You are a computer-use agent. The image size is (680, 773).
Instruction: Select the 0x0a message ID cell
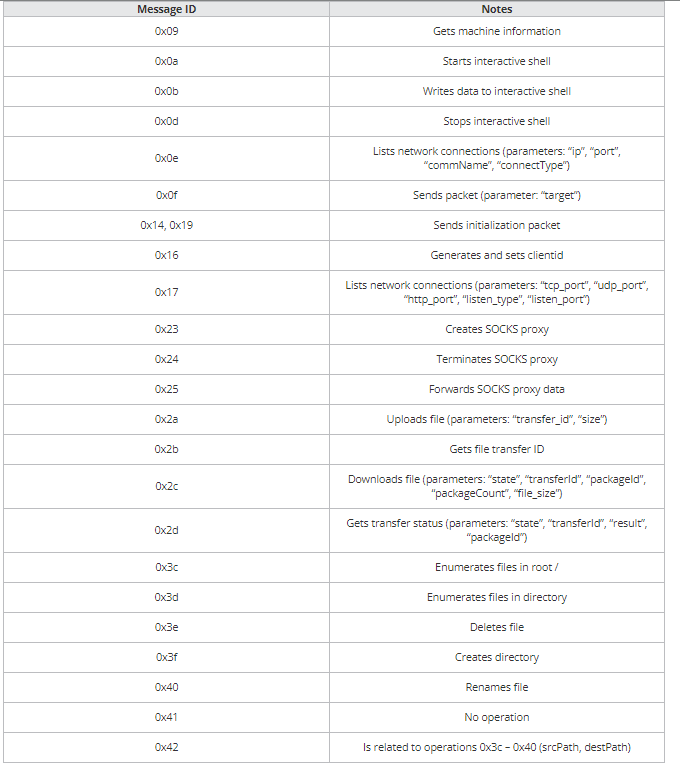pyautogui.click(x=167, y=62)
